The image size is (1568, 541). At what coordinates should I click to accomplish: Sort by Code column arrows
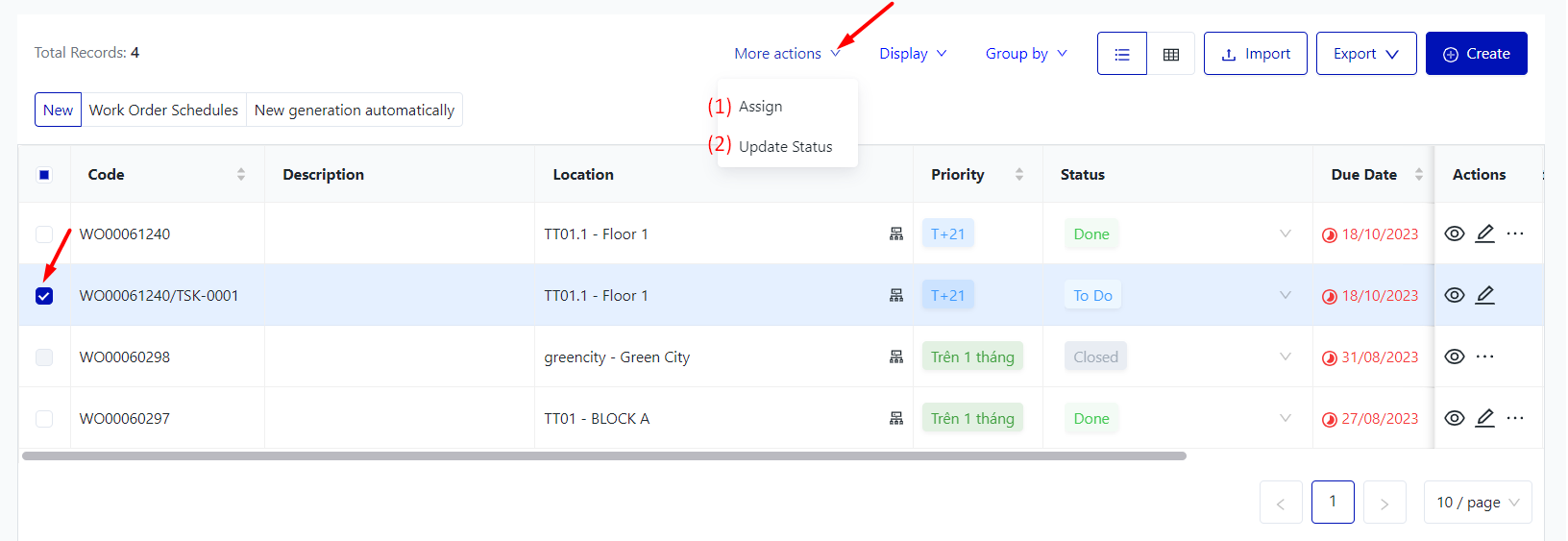(241, 174)
